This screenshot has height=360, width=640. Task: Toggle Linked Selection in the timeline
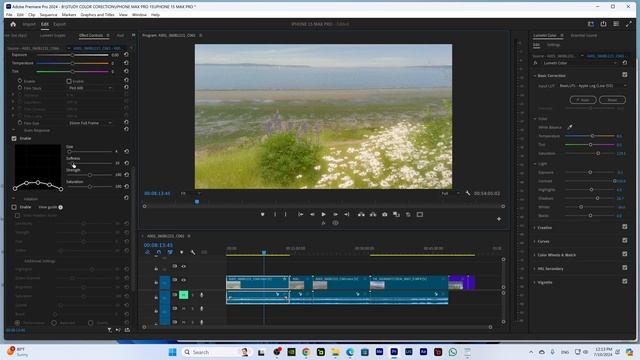point(170,252)
